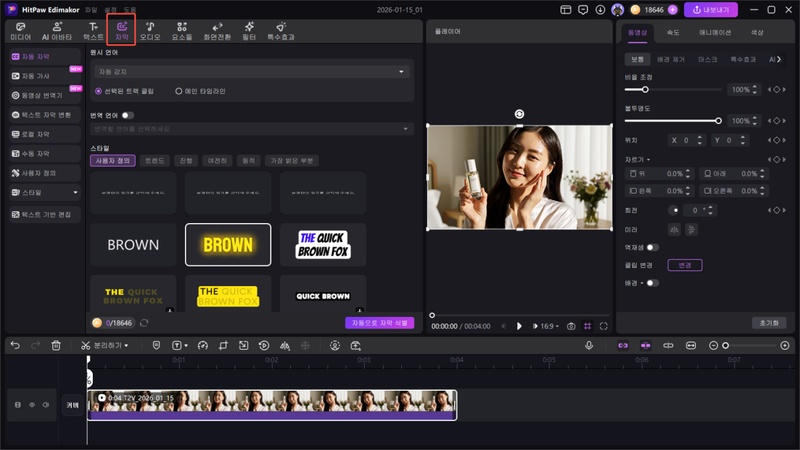Toggle the 번역 언어 translation switch
800x450 pixels.
click(128, 115)
